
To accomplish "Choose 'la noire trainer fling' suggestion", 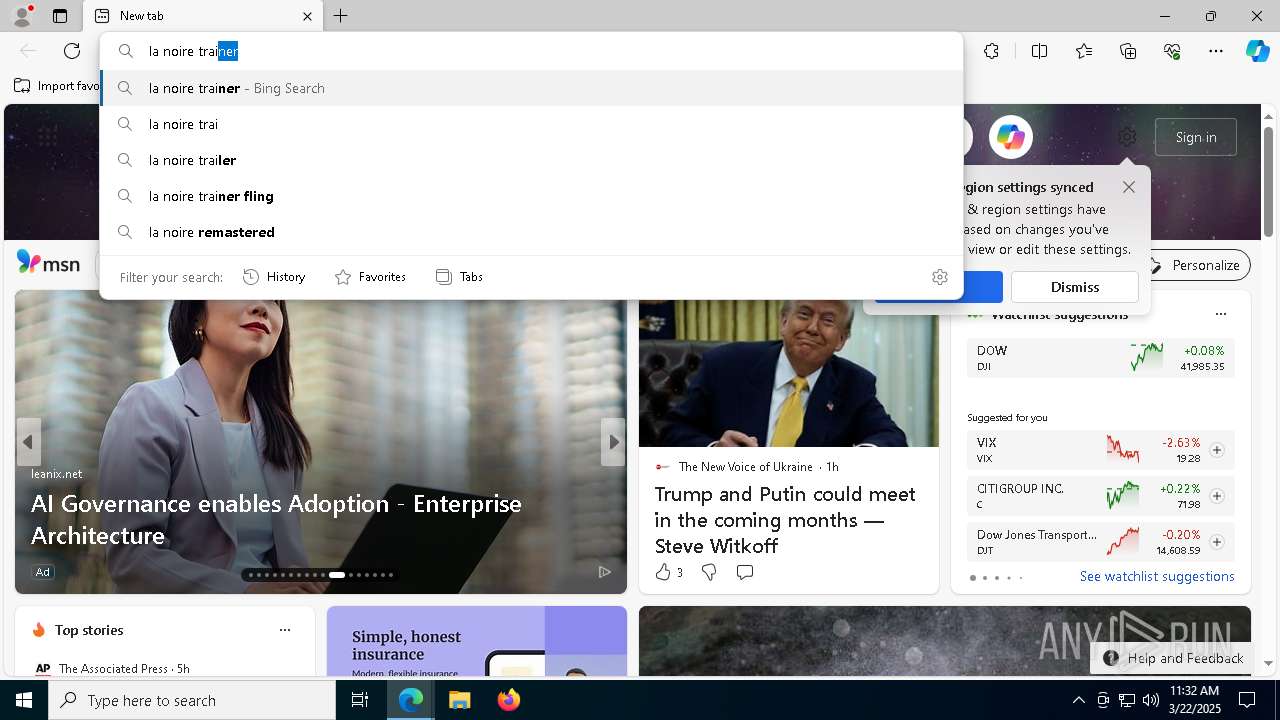I will 532,196.
